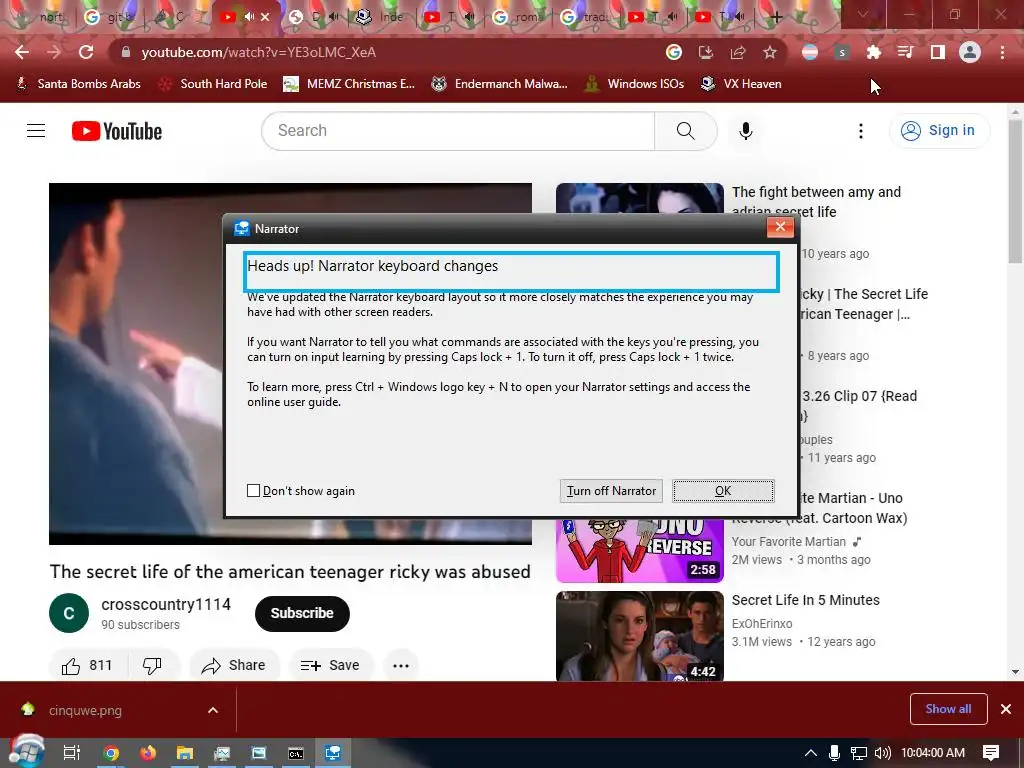Show hidden system tray icons

click(810, 753)
